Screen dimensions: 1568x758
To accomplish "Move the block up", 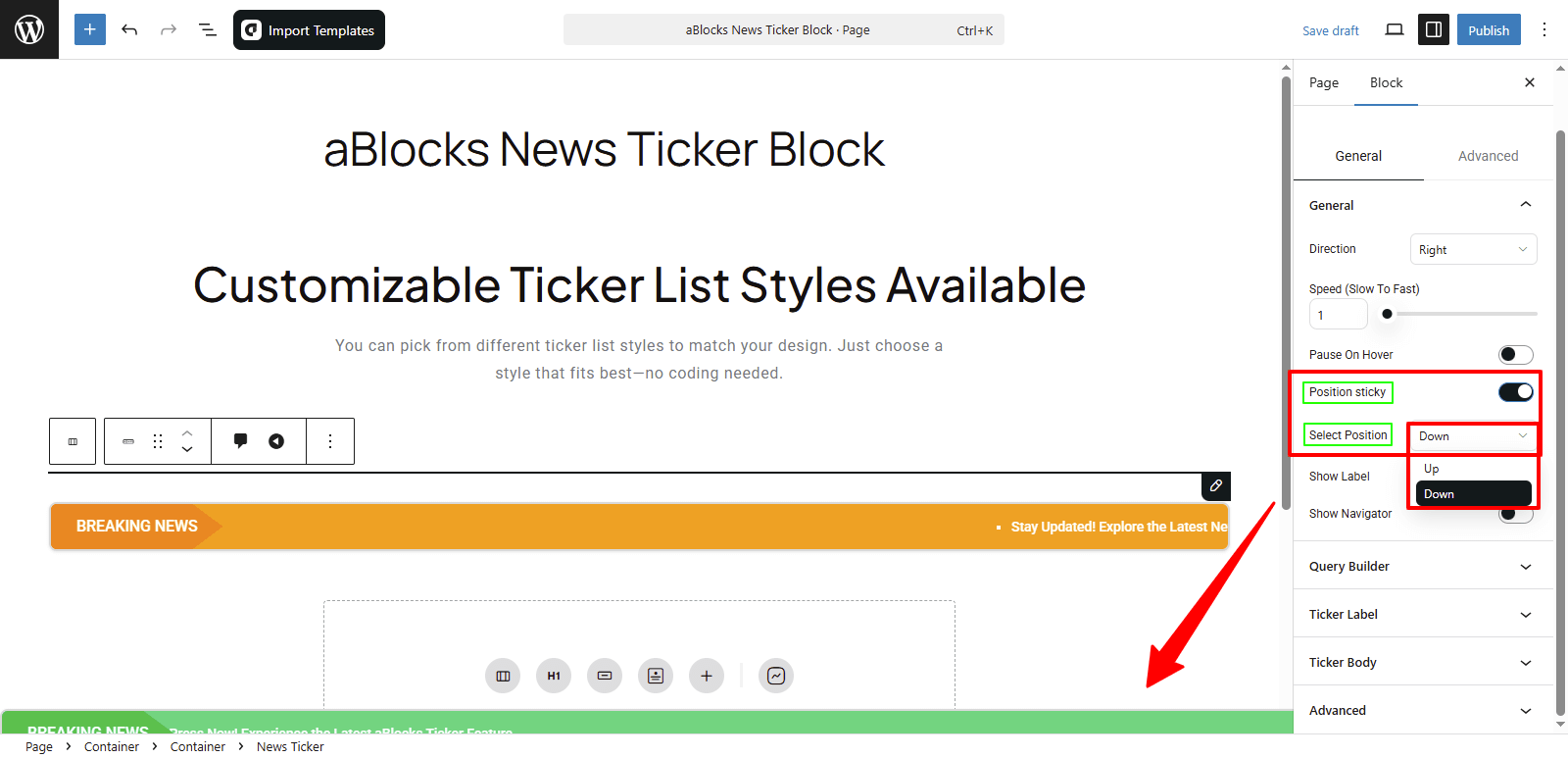I will click(x=187, y=432).
